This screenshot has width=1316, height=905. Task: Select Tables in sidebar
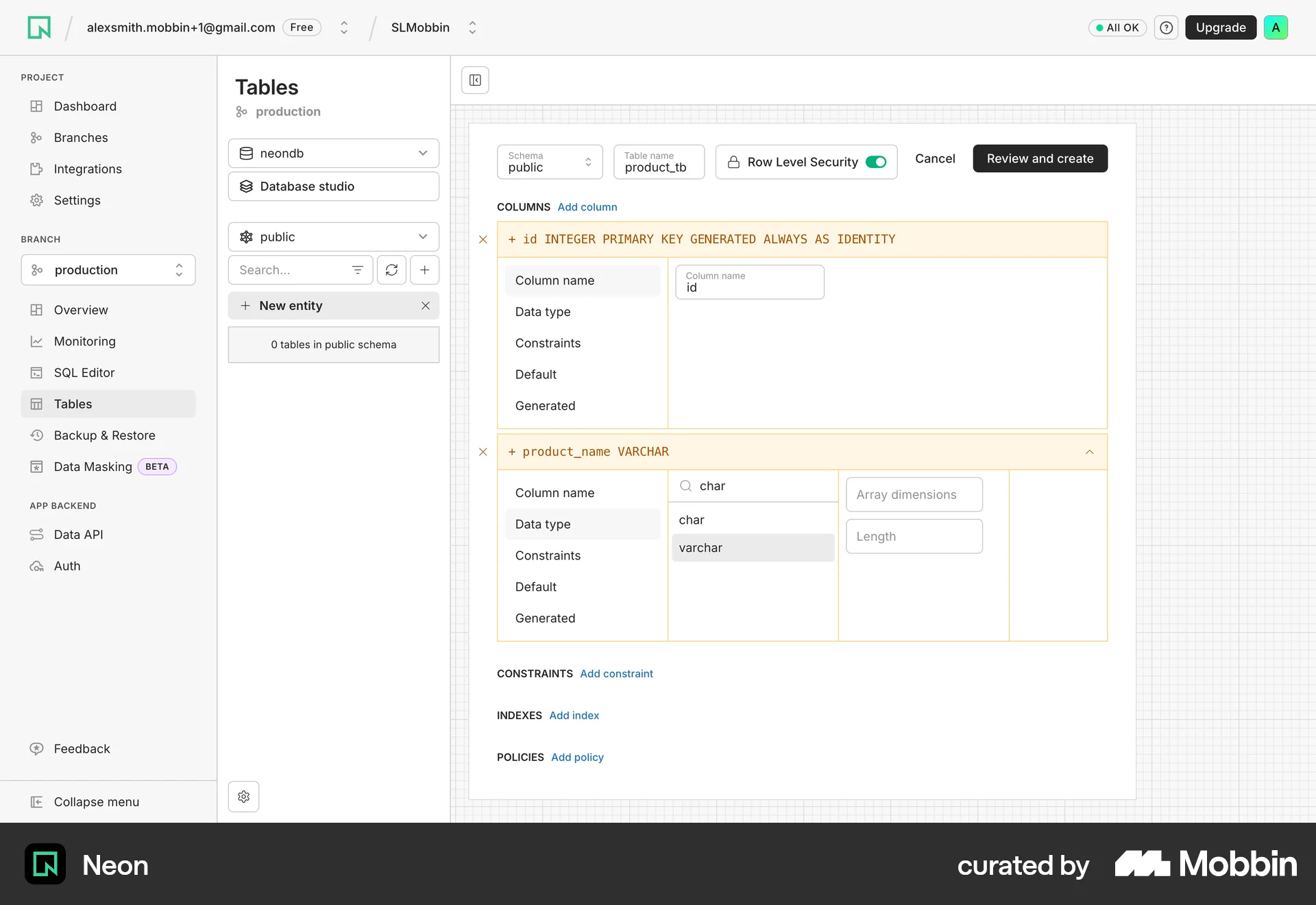coord(108,405)
